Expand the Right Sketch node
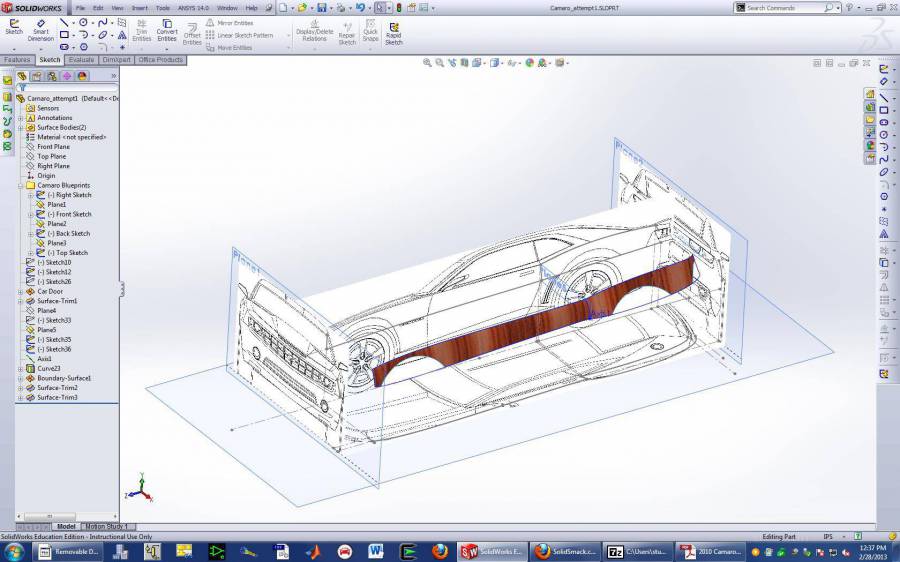The width and height of the screenshot is (900, 562). click(30, 195)
